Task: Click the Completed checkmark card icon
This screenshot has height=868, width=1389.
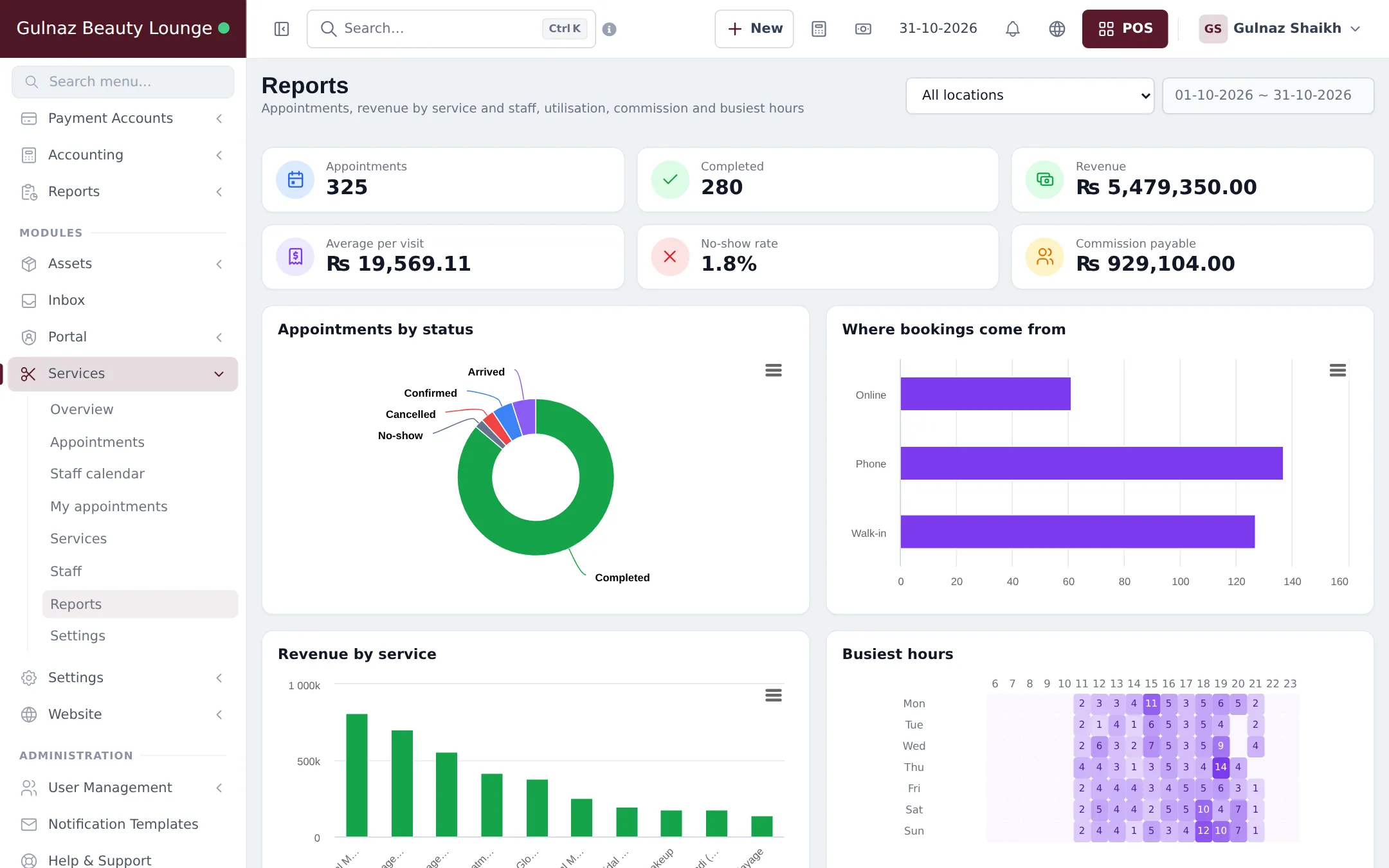Action: [670, 179]
